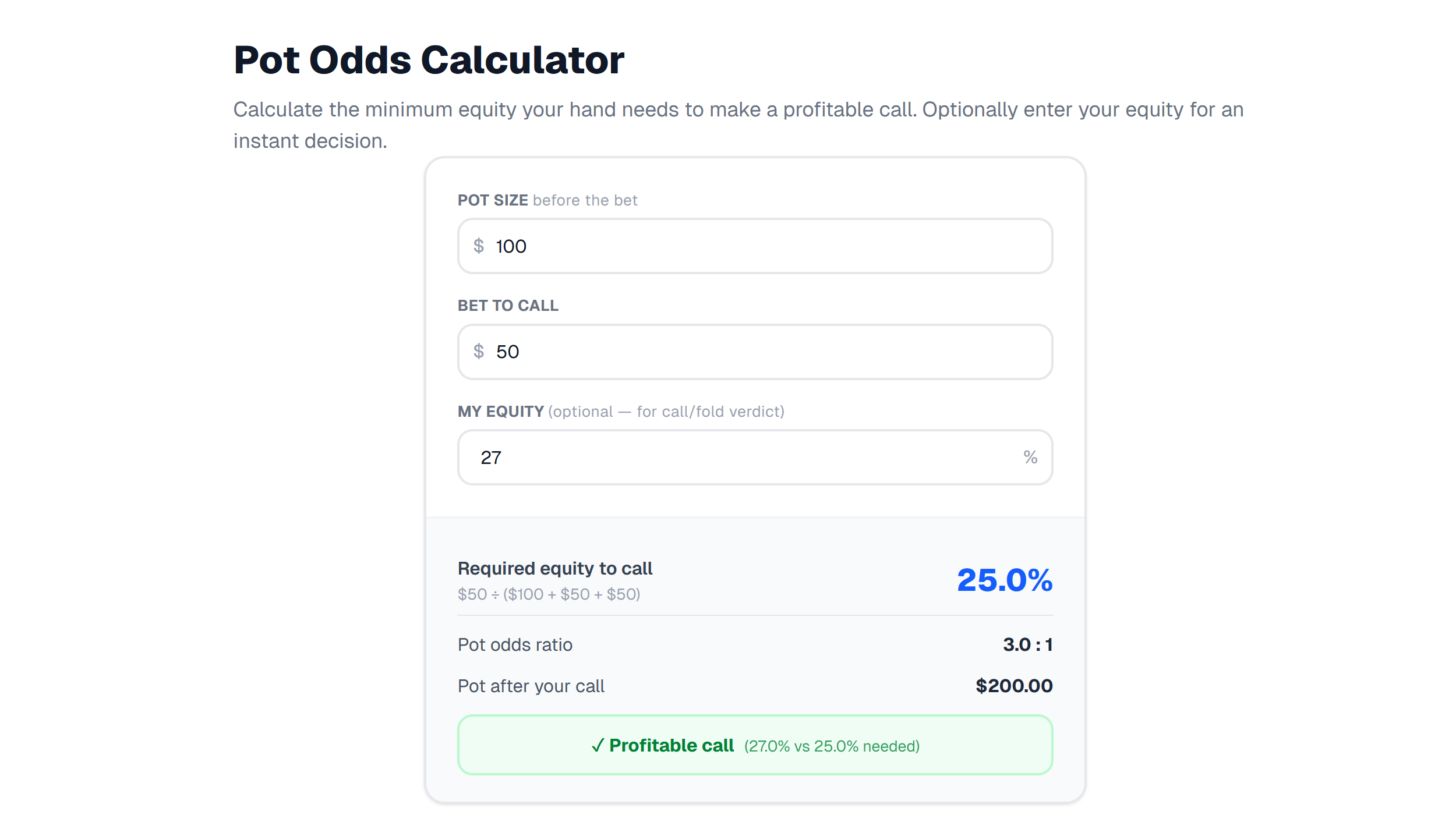Image resolution: width=1456 pixels, height=815 pixels.
Task: Click the Pot odds ratio label
Action: pos(515,645)
